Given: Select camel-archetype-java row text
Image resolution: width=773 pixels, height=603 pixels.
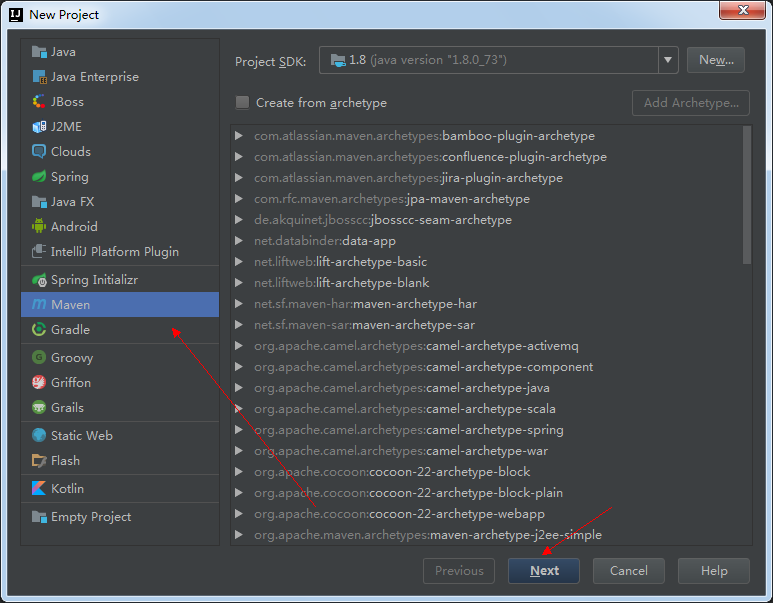Looking at the screenshot, I should (x=402, y=388).
